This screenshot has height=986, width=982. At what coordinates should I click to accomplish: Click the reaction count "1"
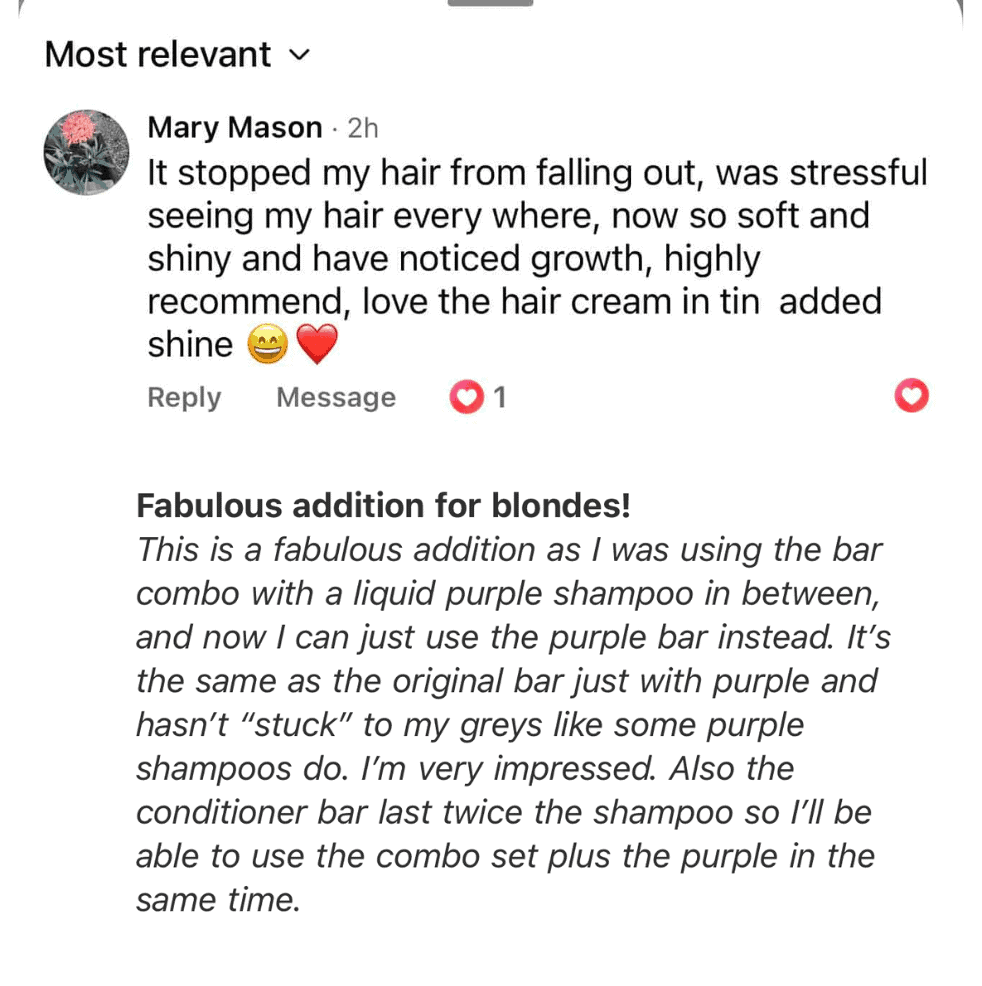499,397
